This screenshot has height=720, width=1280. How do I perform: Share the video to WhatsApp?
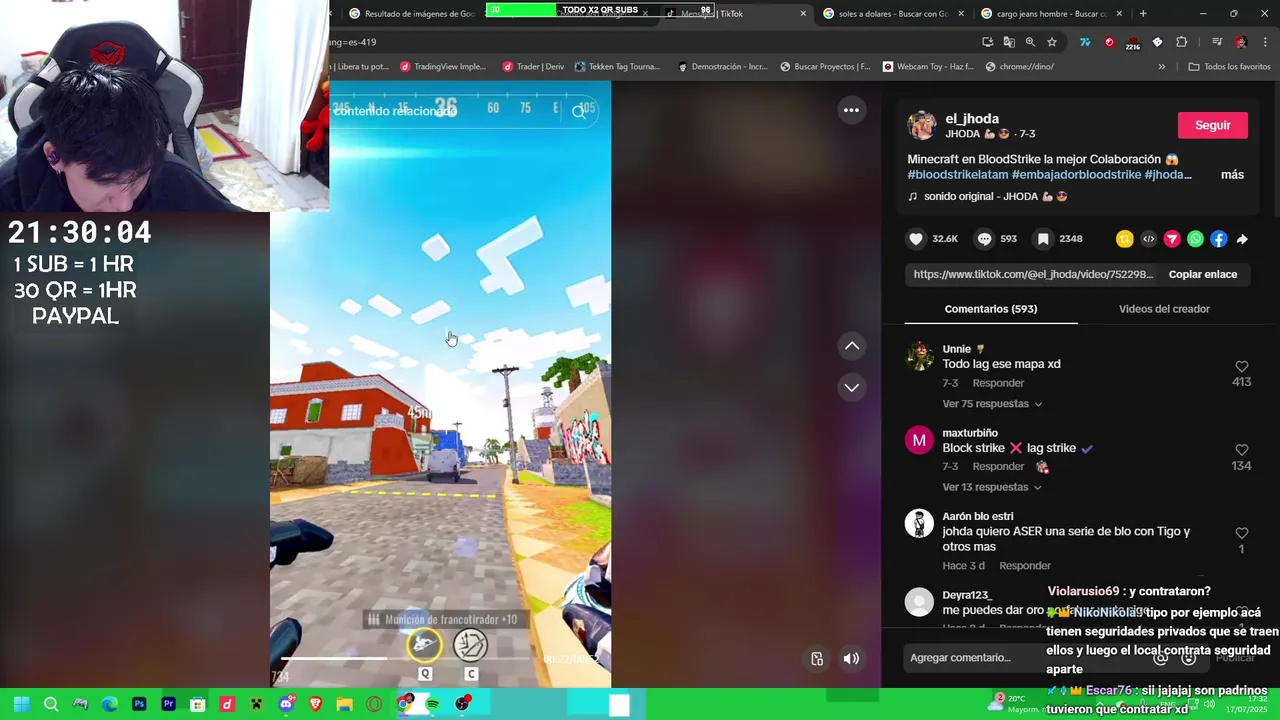(1195, 239)
